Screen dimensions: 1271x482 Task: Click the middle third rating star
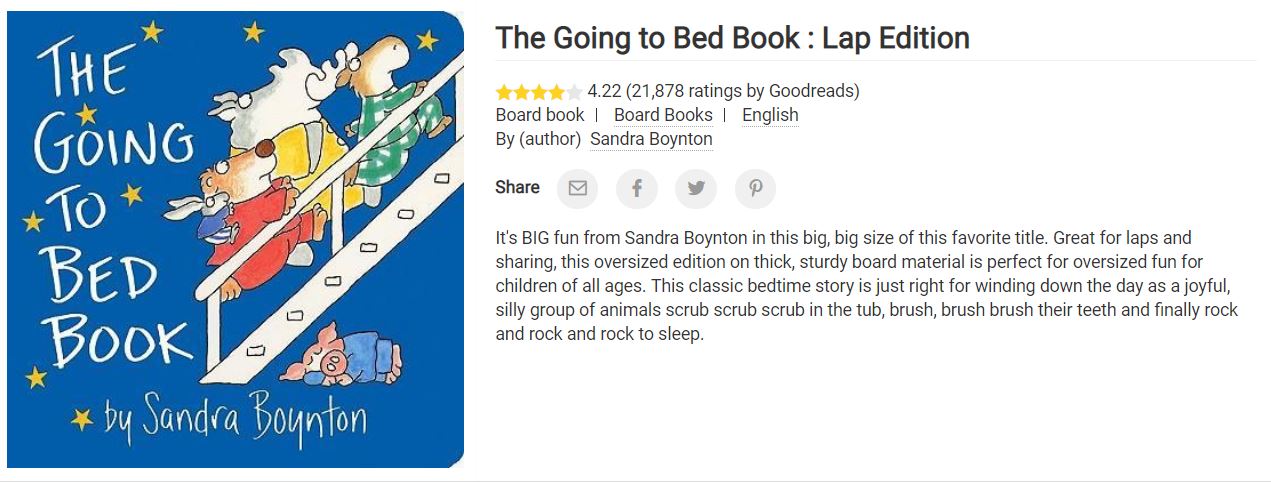[x=539, y=92]
